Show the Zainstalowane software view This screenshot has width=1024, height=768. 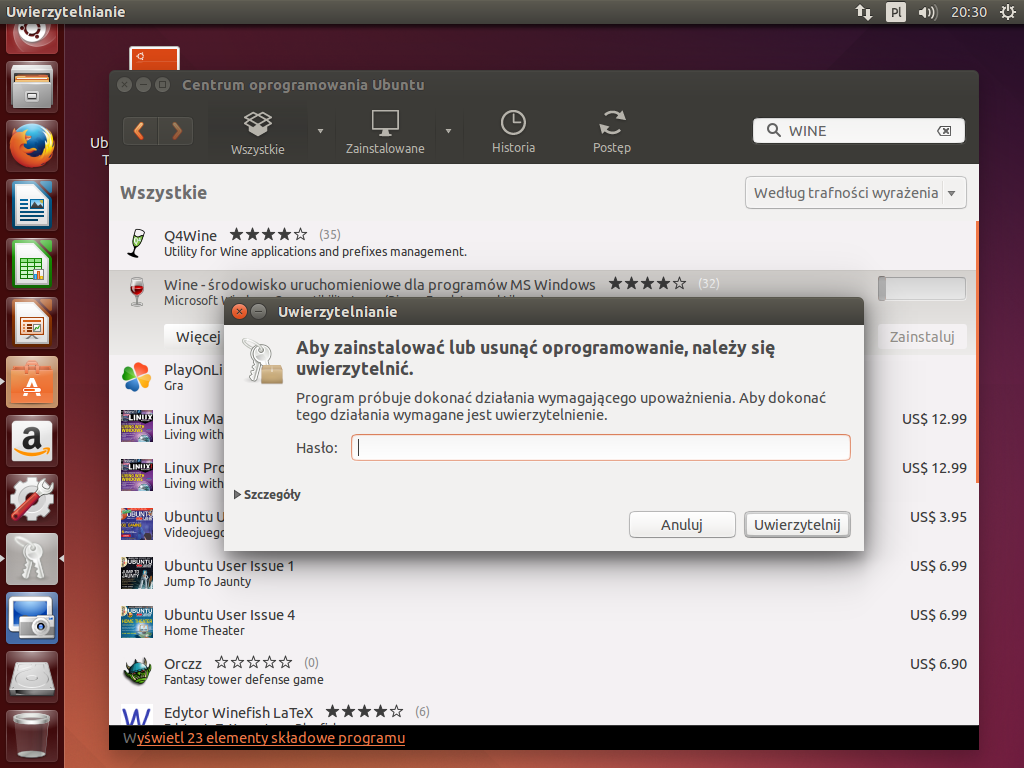(x=385, y=132)
